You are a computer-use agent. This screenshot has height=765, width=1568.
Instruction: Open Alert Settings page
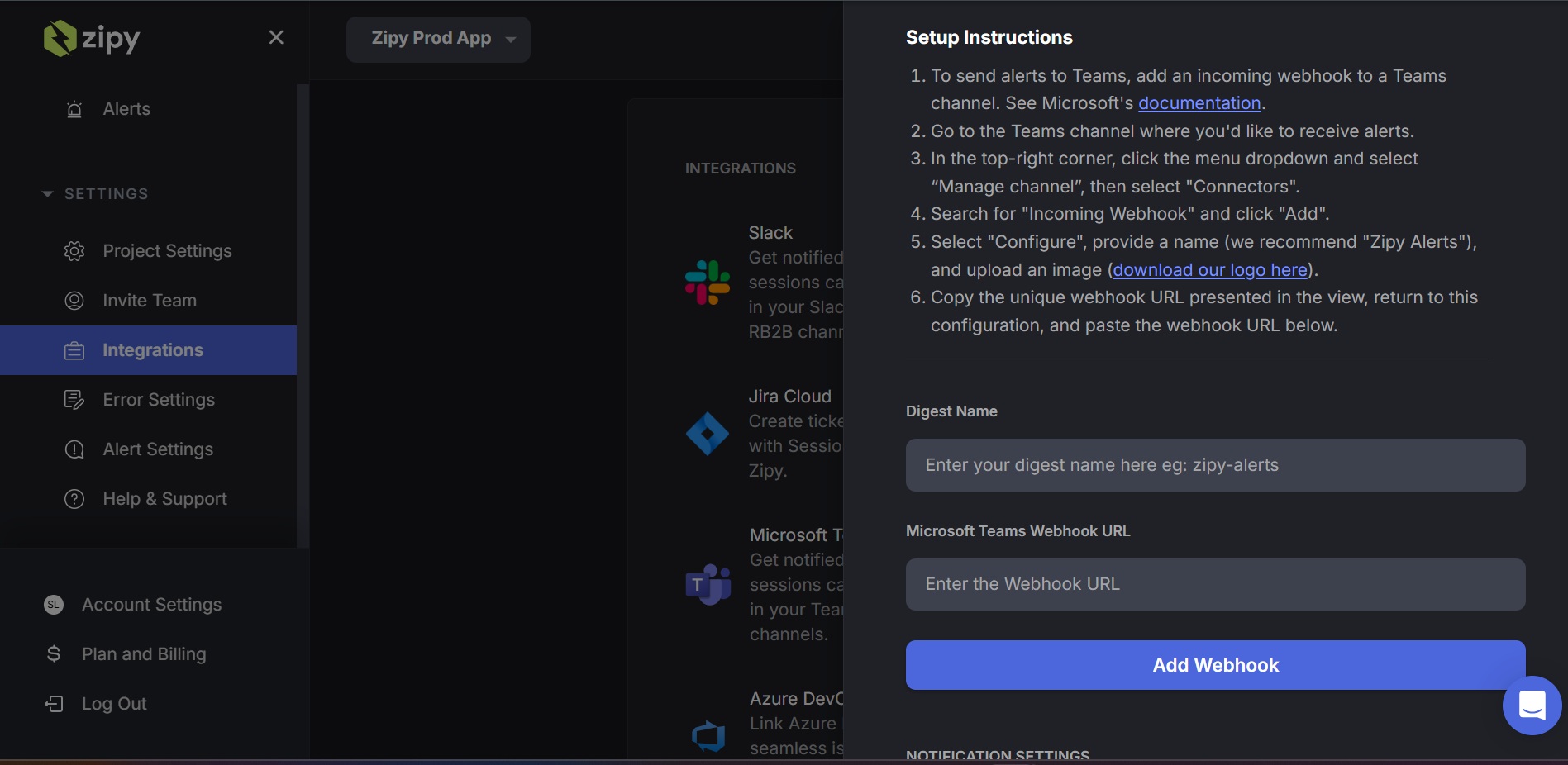point(157,449)
